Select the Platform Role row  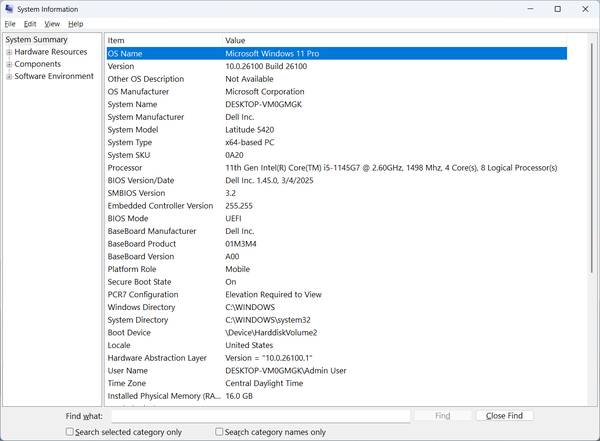pos(337,269)
